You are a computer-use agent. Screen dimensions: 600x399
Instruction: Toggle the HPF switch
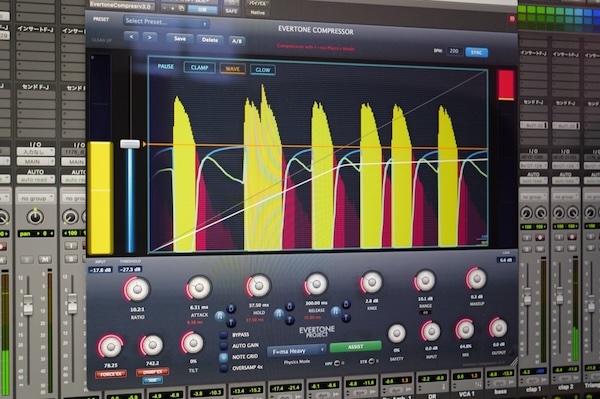337,363
